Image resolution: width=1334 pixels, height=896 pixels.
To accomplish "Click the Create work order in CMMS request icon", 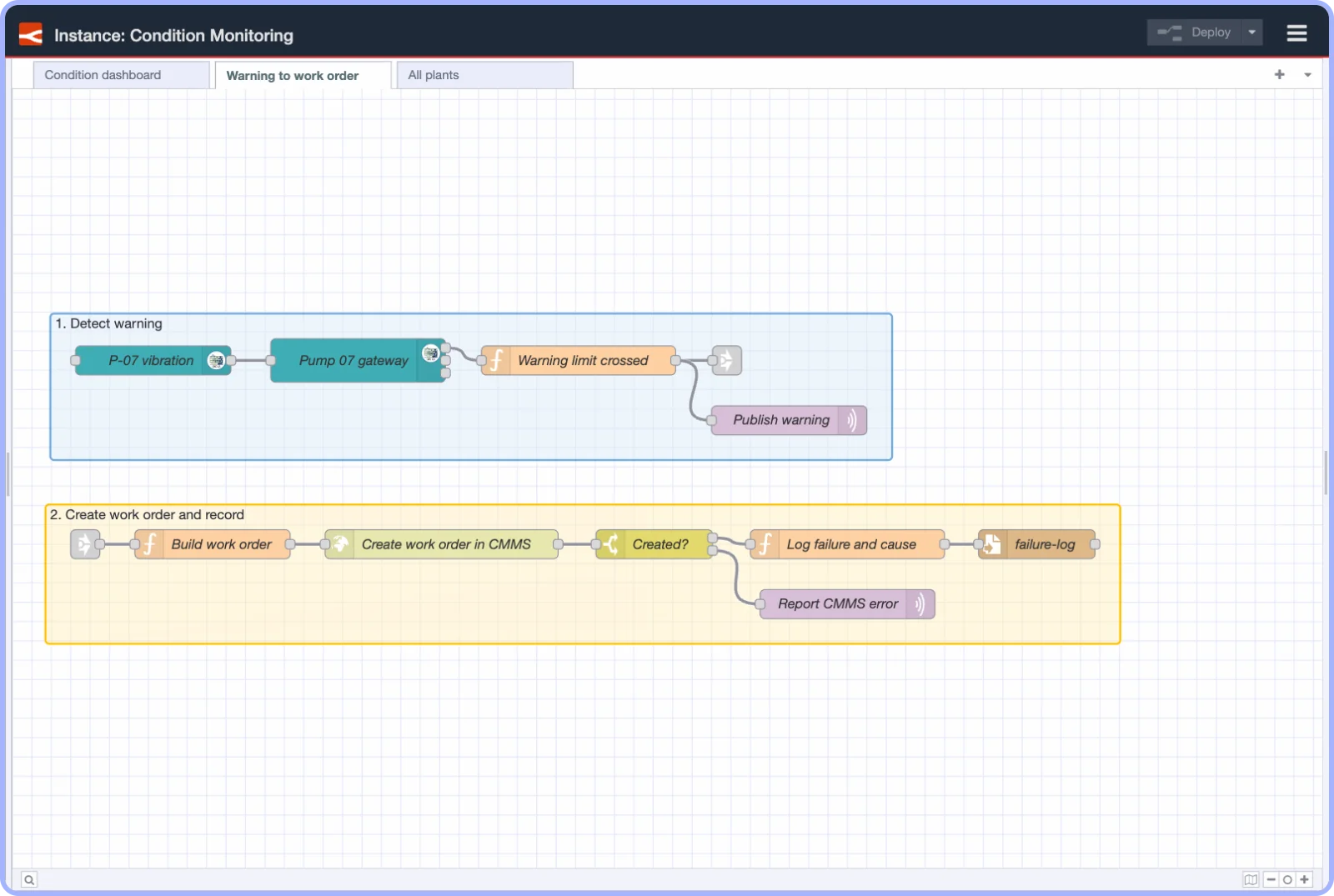I will (x=340, y=544).
